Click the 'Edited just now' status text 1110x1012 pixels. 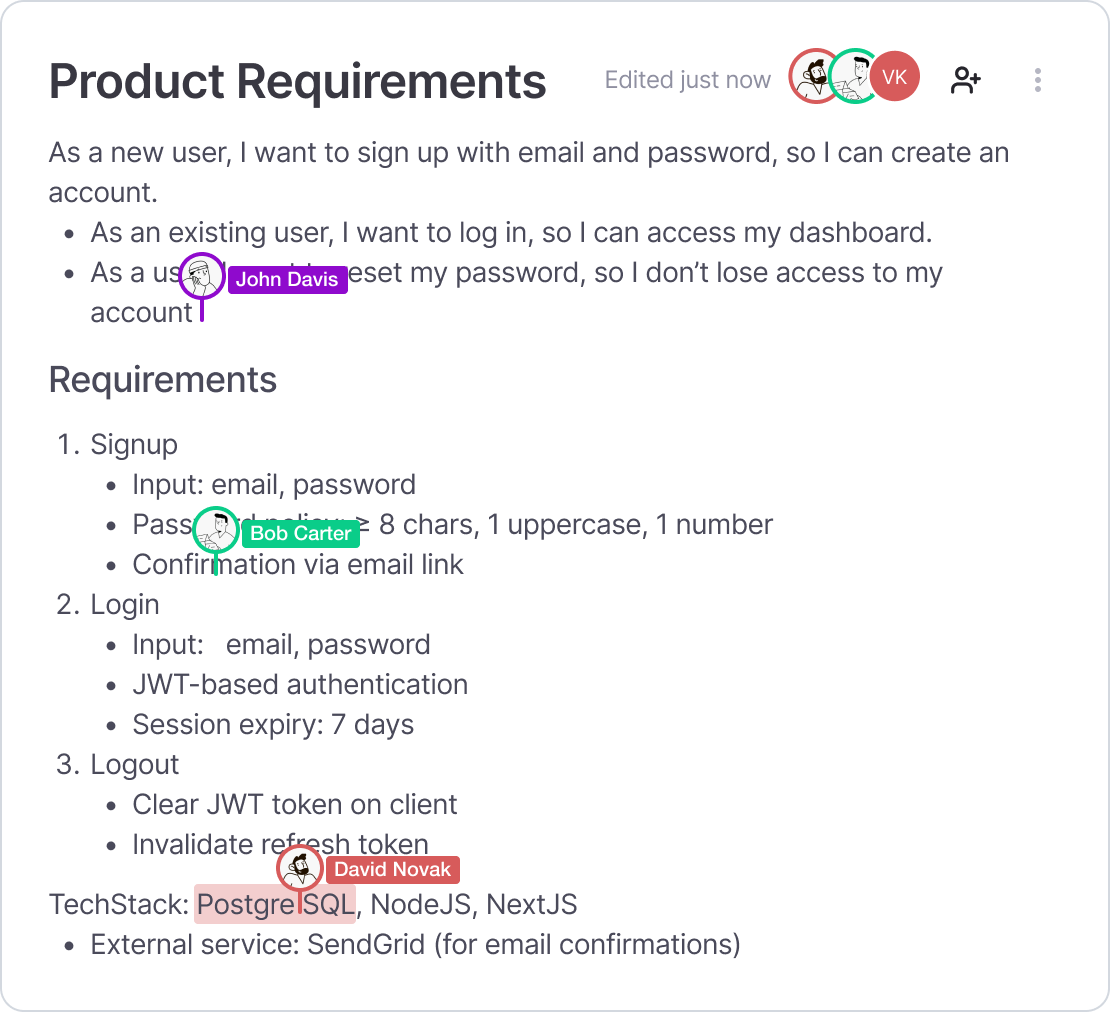(687, 80)
